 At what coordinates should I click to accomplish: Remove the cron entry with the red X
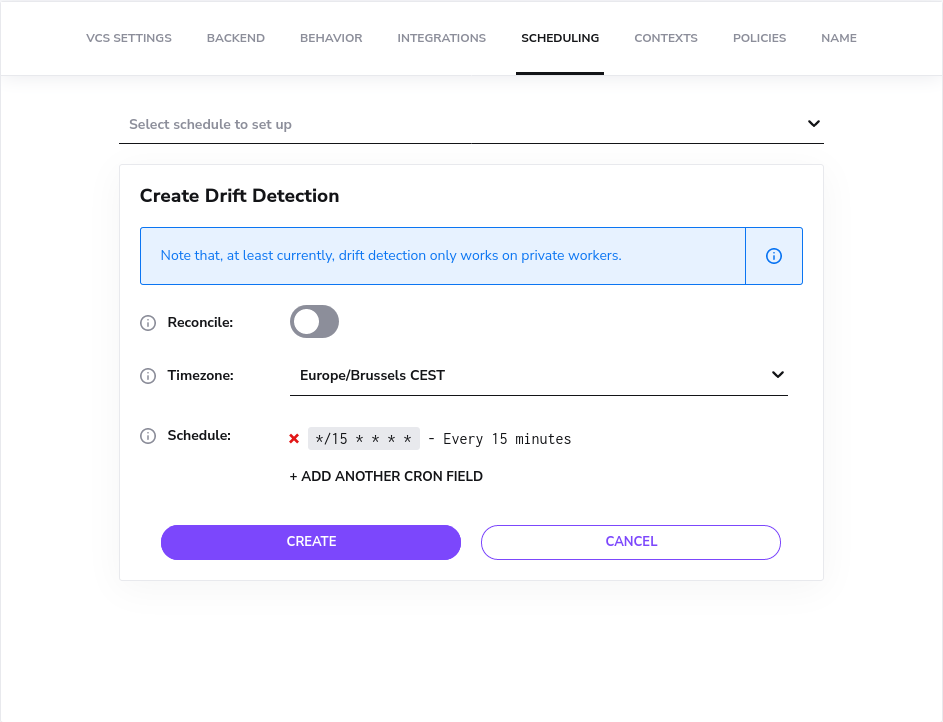(294, 439)
